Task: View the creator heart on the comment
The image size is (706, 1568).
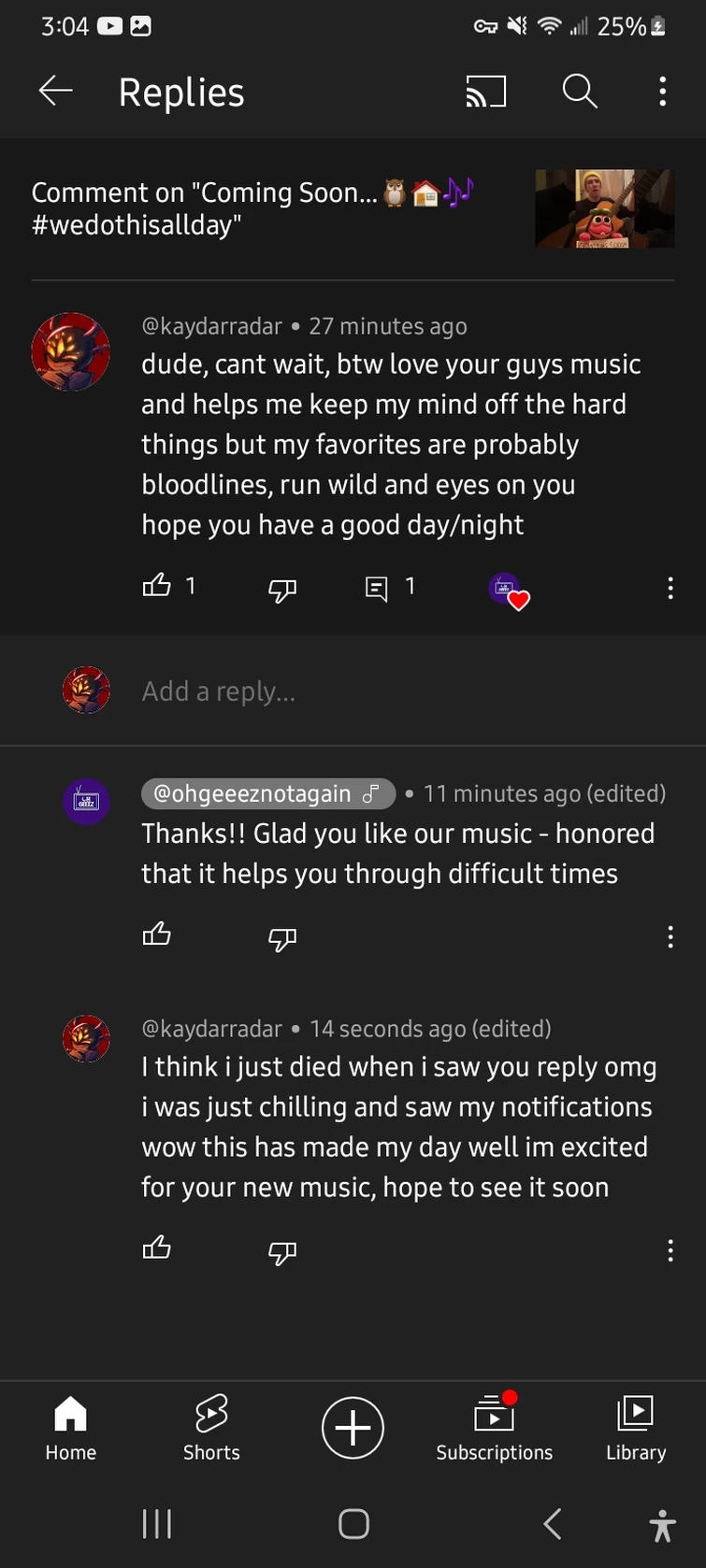Action: pos(510,590)
